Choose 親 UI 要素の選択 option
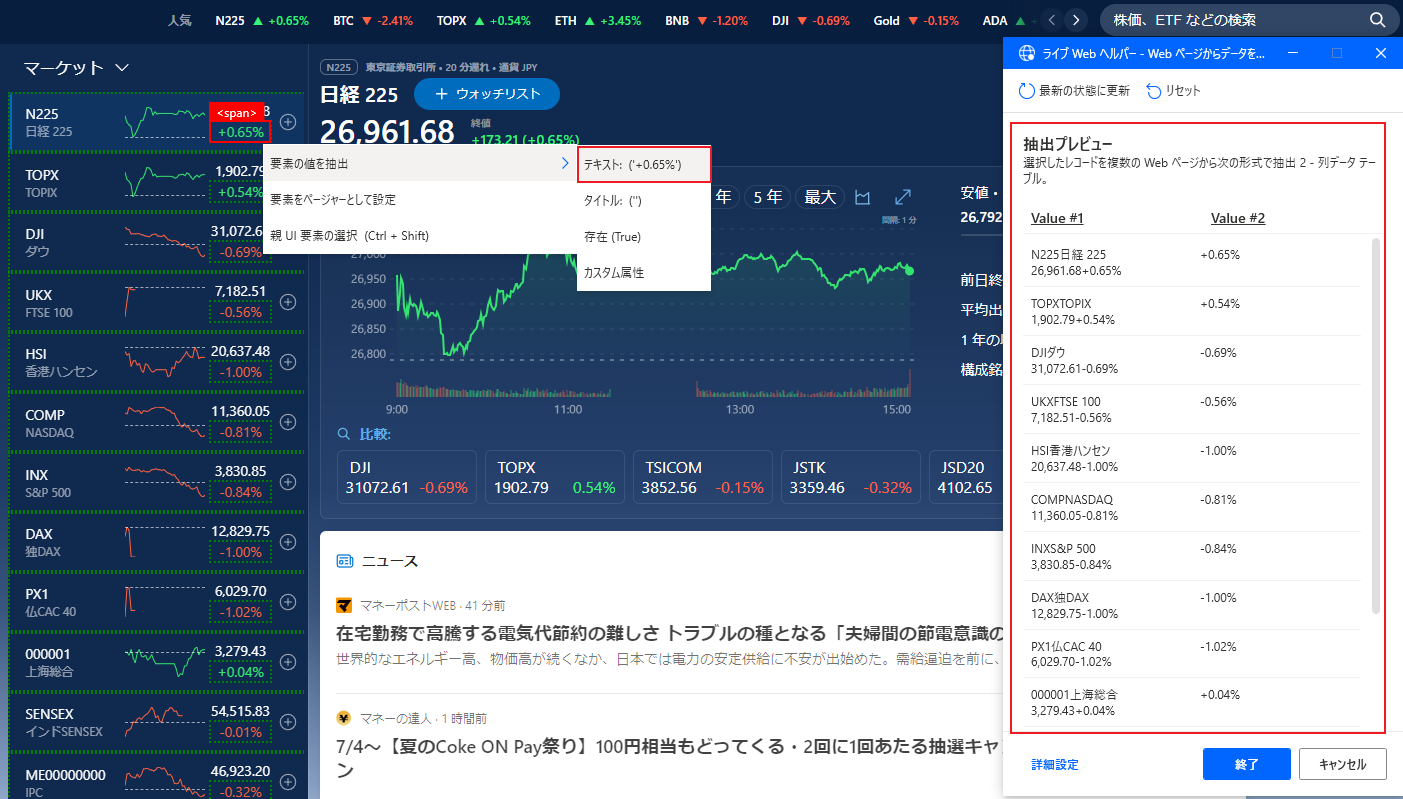Viewport: 1403px width, 799px height. [x=420, y=236]
